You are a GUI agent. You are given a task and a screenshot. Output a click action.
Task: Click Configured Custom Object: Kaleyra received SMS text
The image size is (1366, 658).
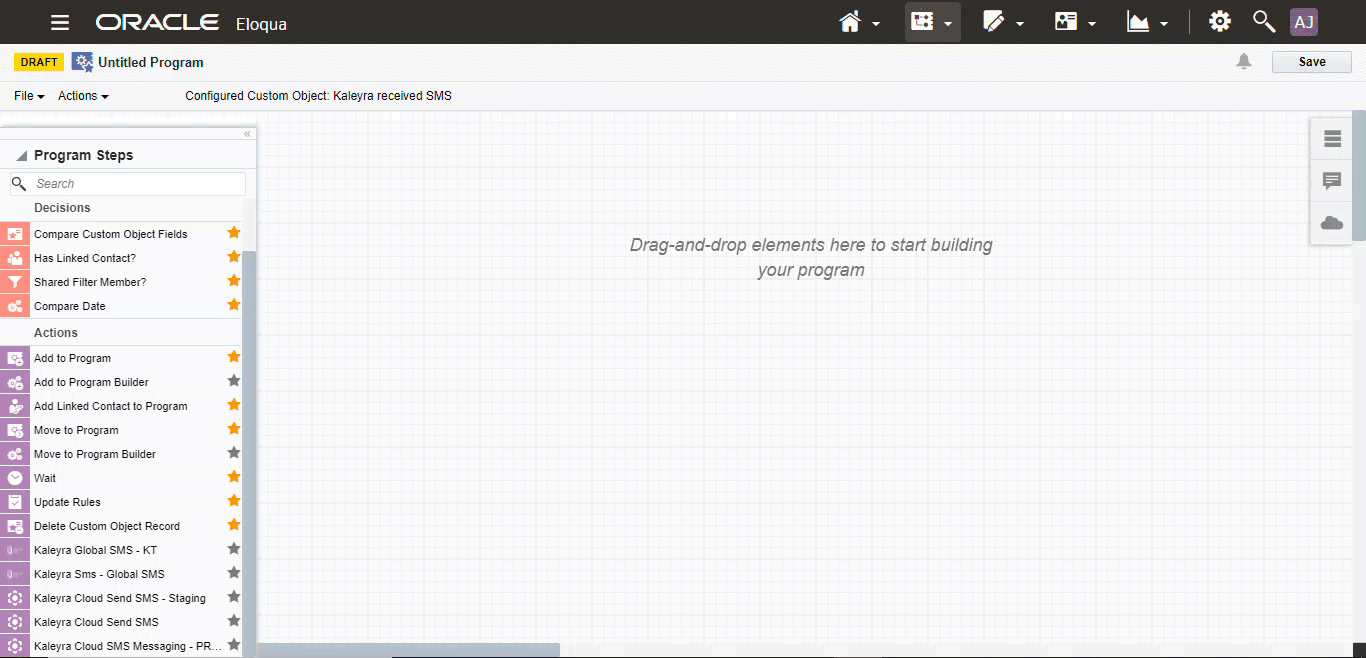pyautogui.click(x=318, y=96)
